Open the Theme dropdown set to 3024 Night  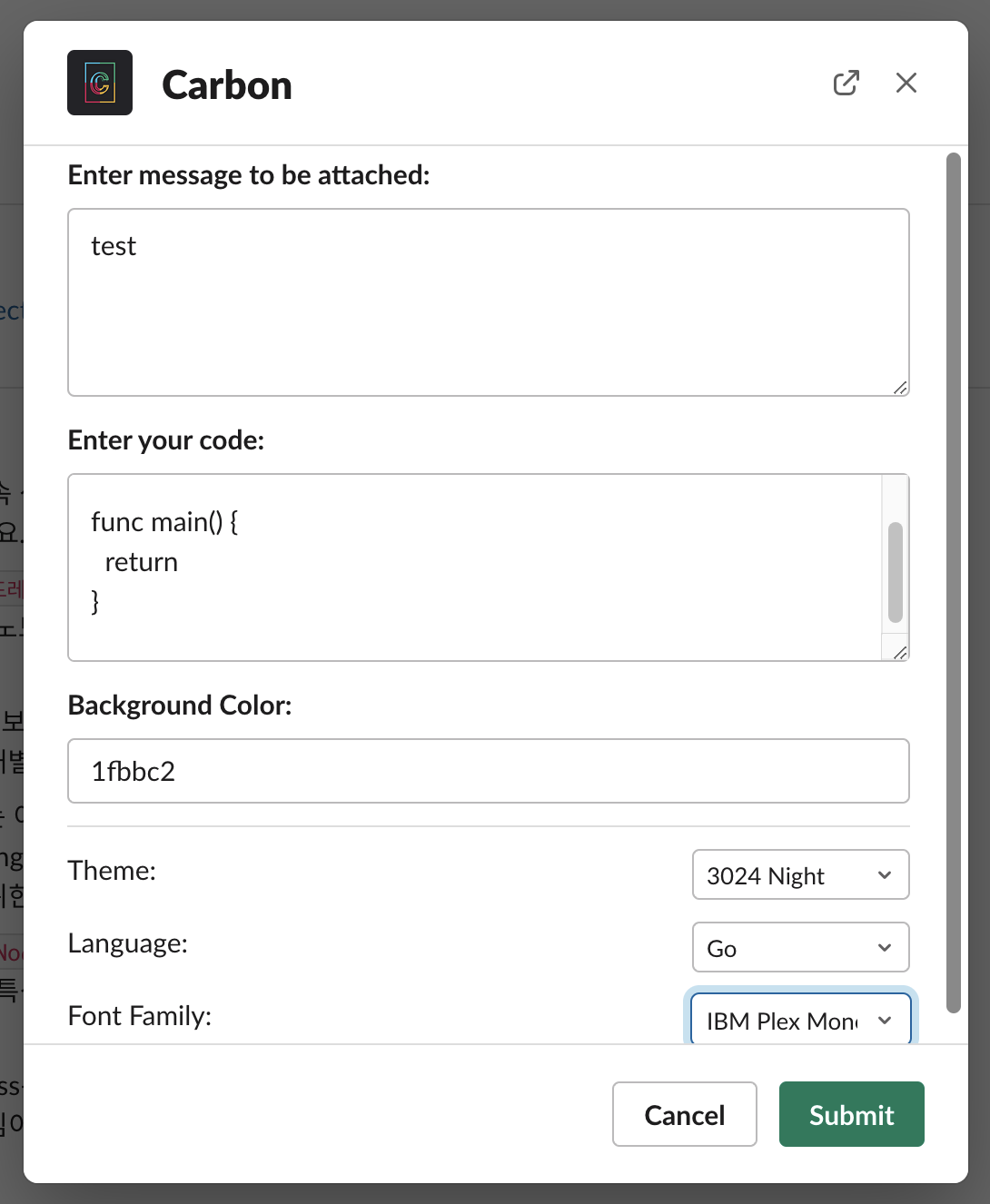(801, 874)
